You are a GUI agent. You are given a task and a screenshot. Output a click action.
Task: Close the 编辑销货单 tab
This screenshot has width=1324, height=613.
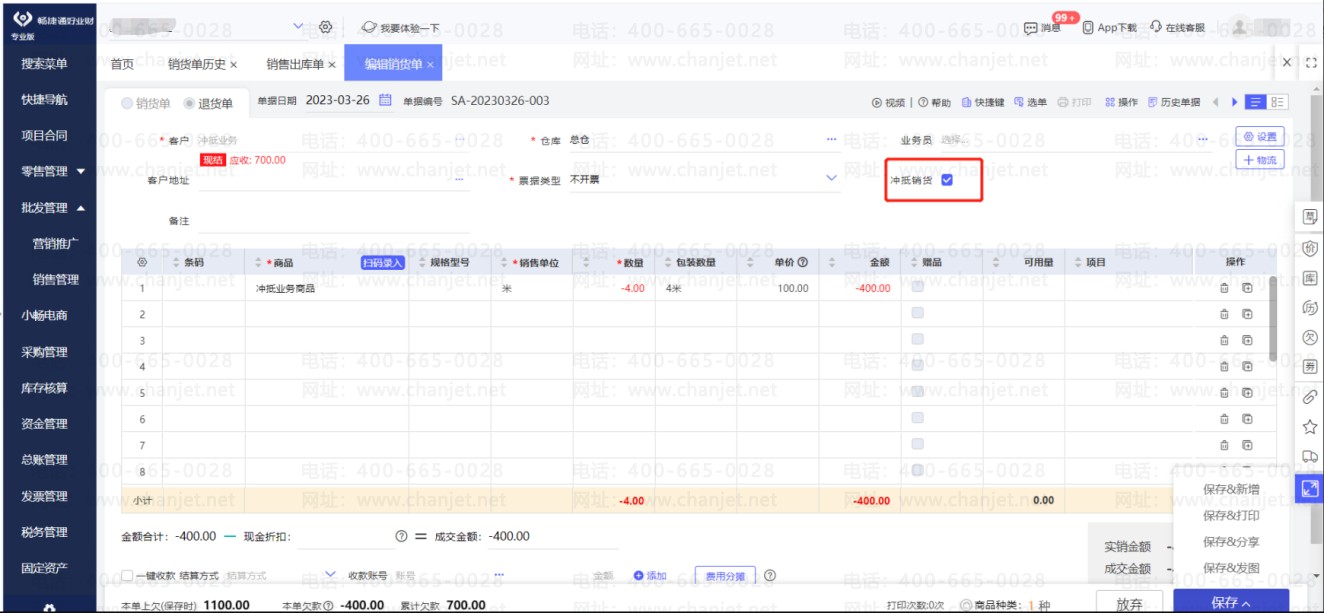point(430,64)
